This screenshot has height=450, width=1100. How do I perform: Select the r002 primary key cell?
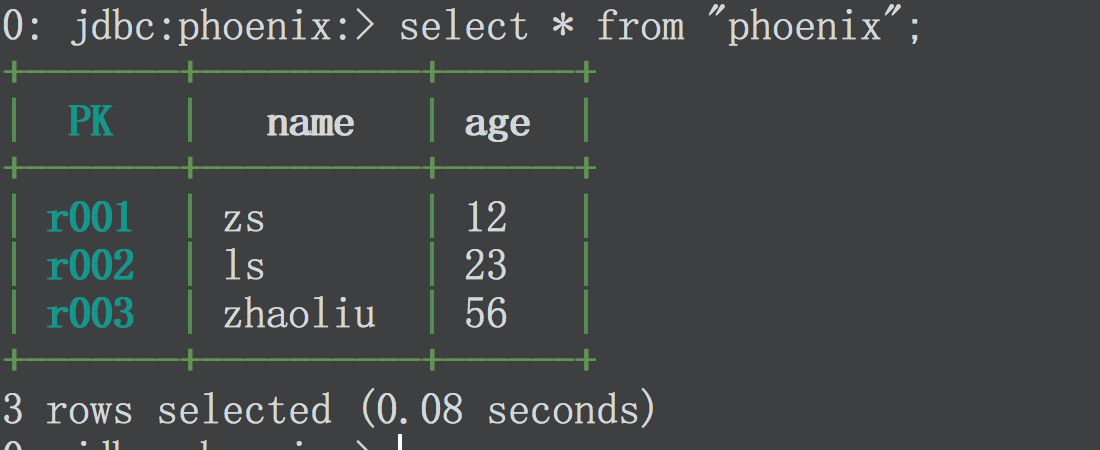click(x=90, y=266)
